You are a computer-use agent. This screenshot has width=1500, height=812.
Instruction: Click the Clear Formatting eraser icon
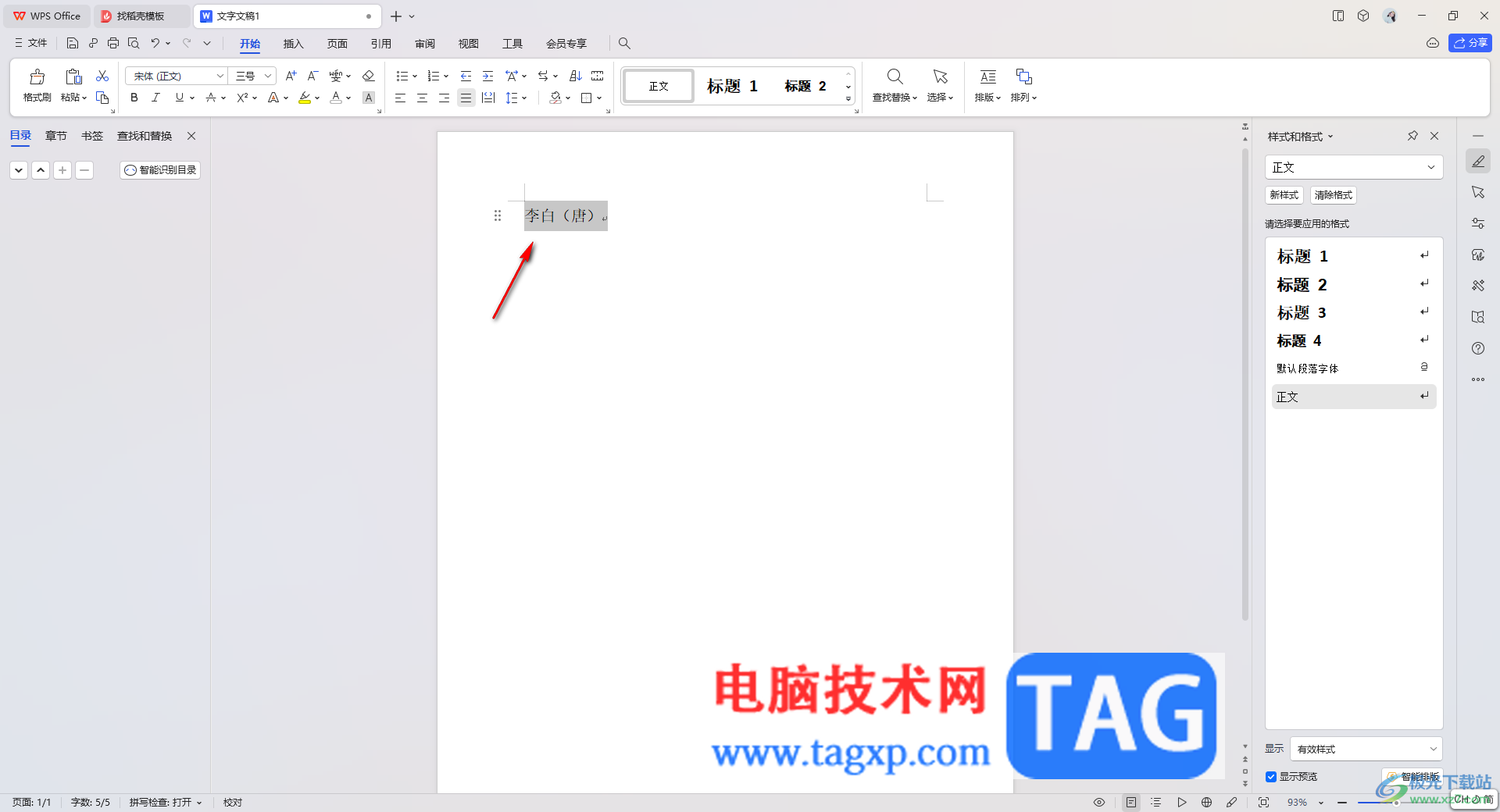(369, 76)
